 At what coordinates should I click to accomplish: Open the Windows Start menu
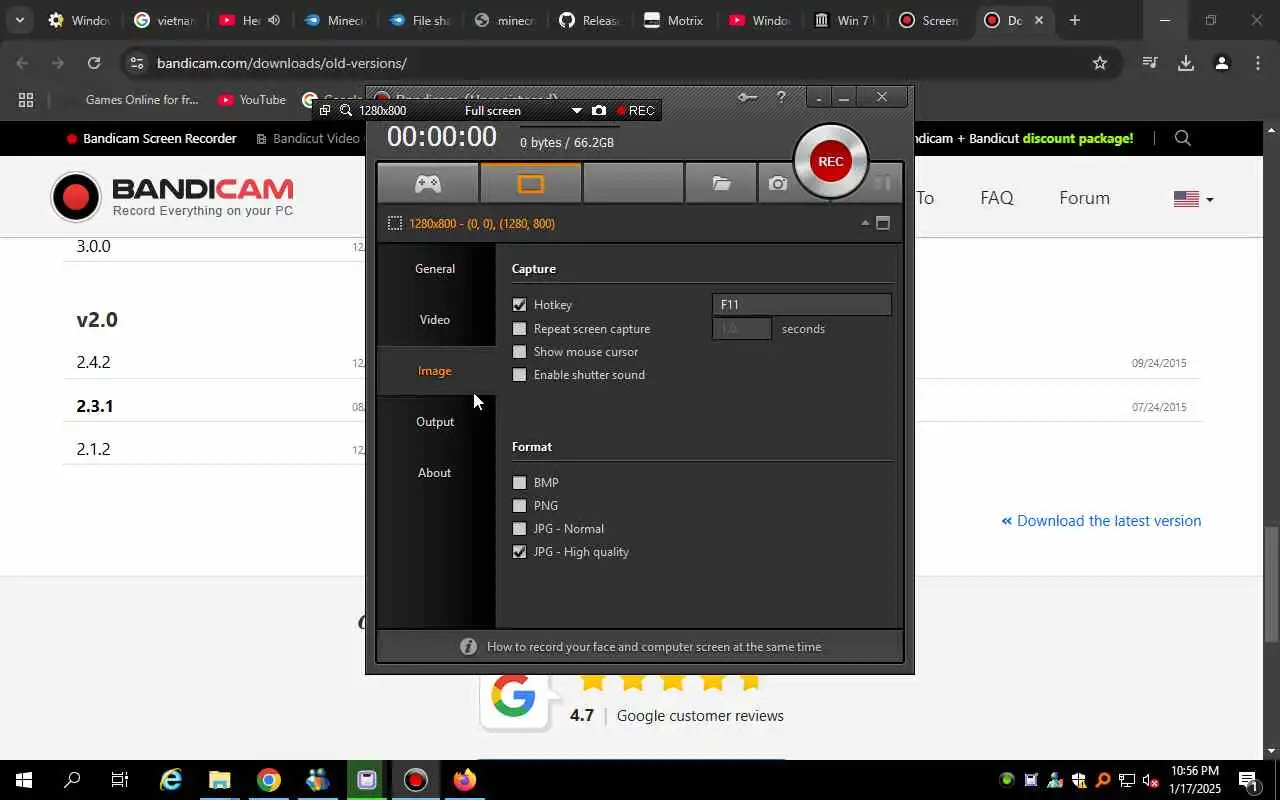23,780
